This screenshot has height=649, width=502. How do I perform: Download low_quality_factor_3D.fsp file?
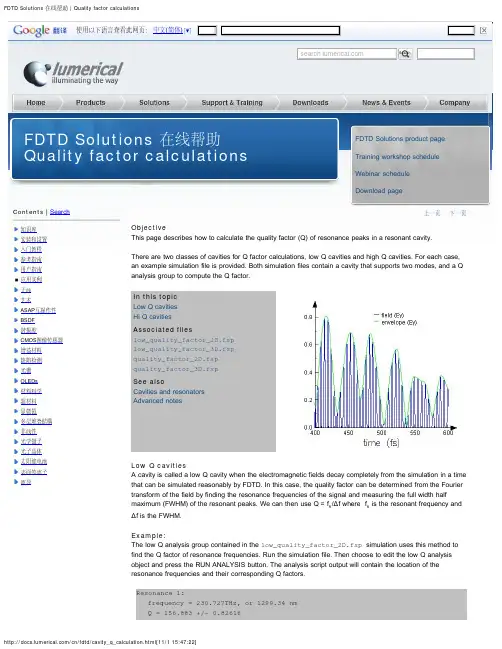[184, 349]
